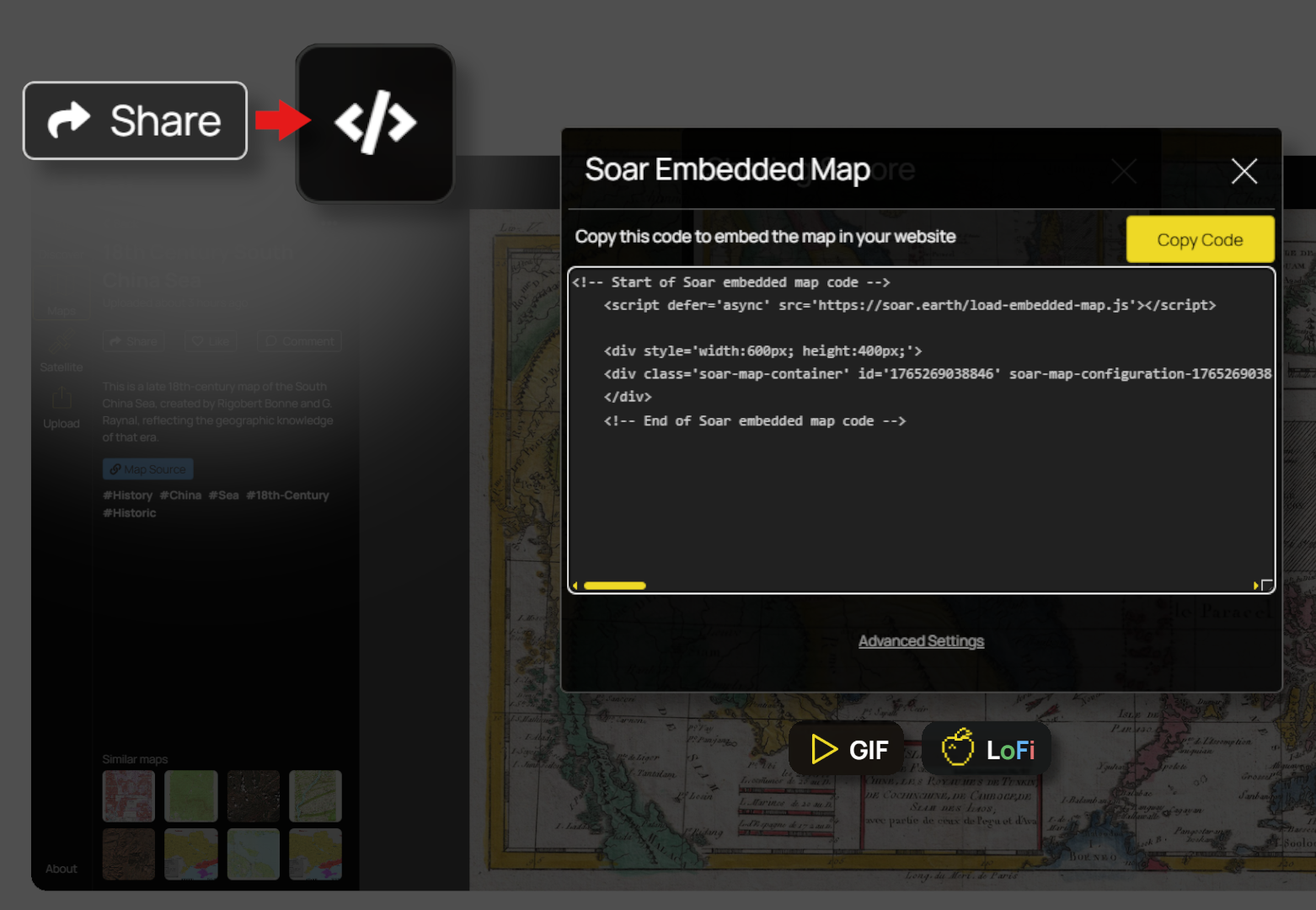Toggle like on the South China Sea map
Image resolution: width=1316 pixels, height=910 pixels.
209,340
